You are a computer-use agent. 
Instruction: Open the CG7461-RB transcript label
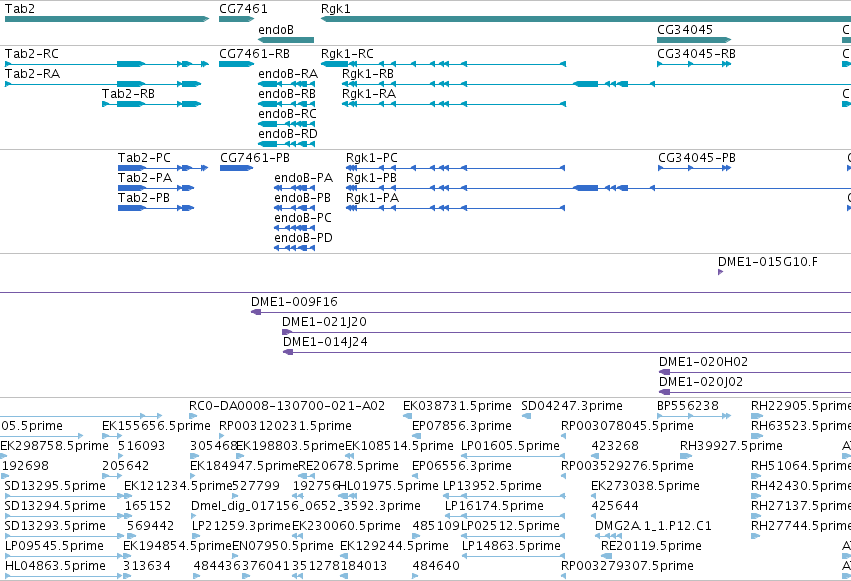pyautogui.click(x=255, y=54)
